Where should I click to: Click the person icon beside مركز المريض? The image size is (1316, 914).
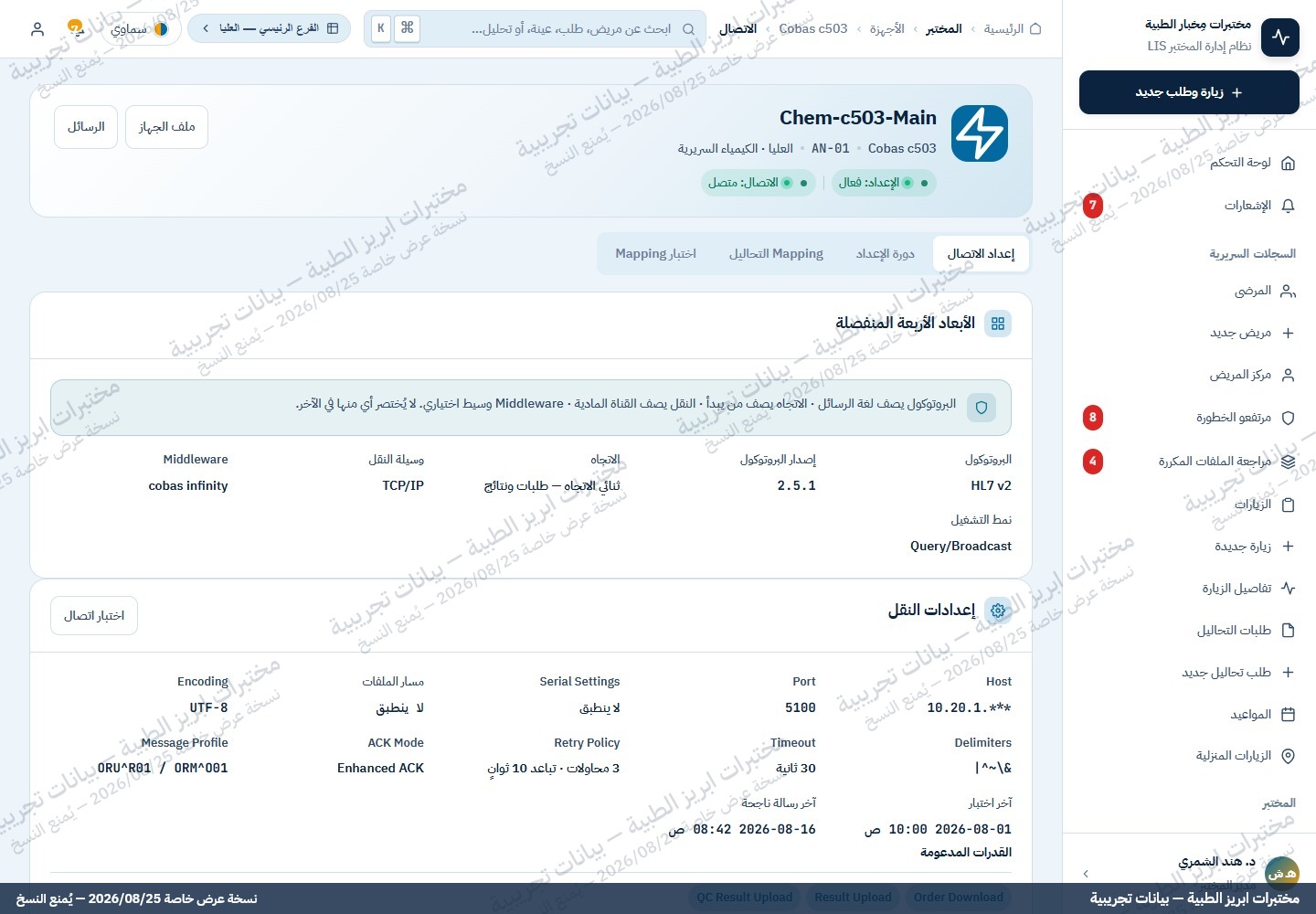[1288, 375]
